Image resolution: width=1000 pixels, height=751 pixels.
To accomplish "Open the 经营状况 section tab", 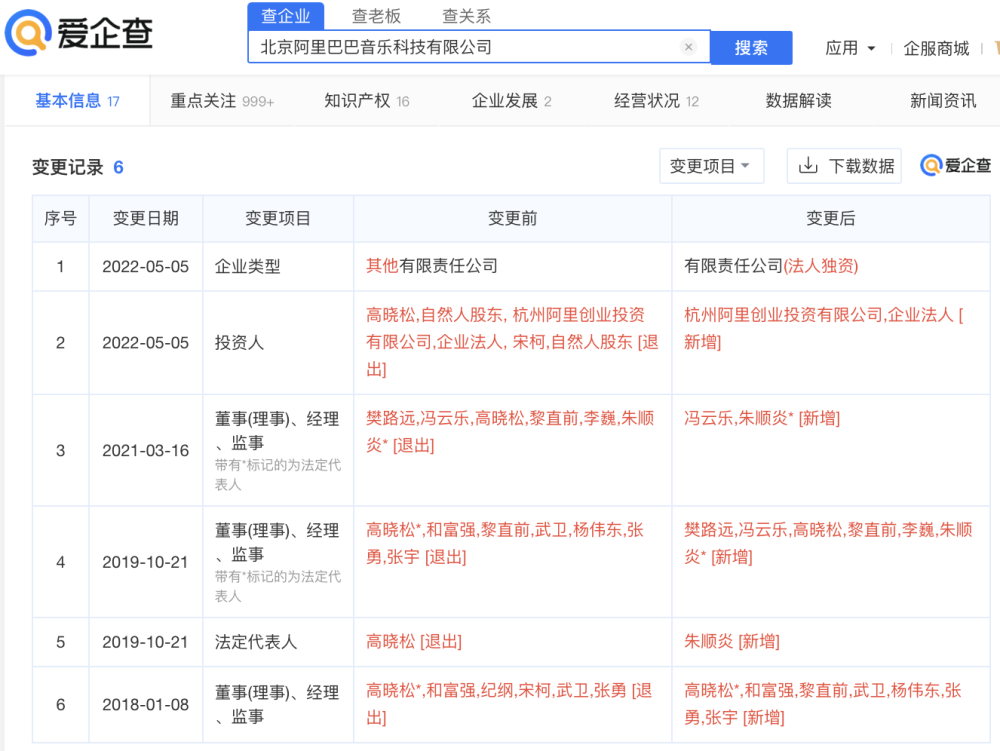I will tap(656, 101).
